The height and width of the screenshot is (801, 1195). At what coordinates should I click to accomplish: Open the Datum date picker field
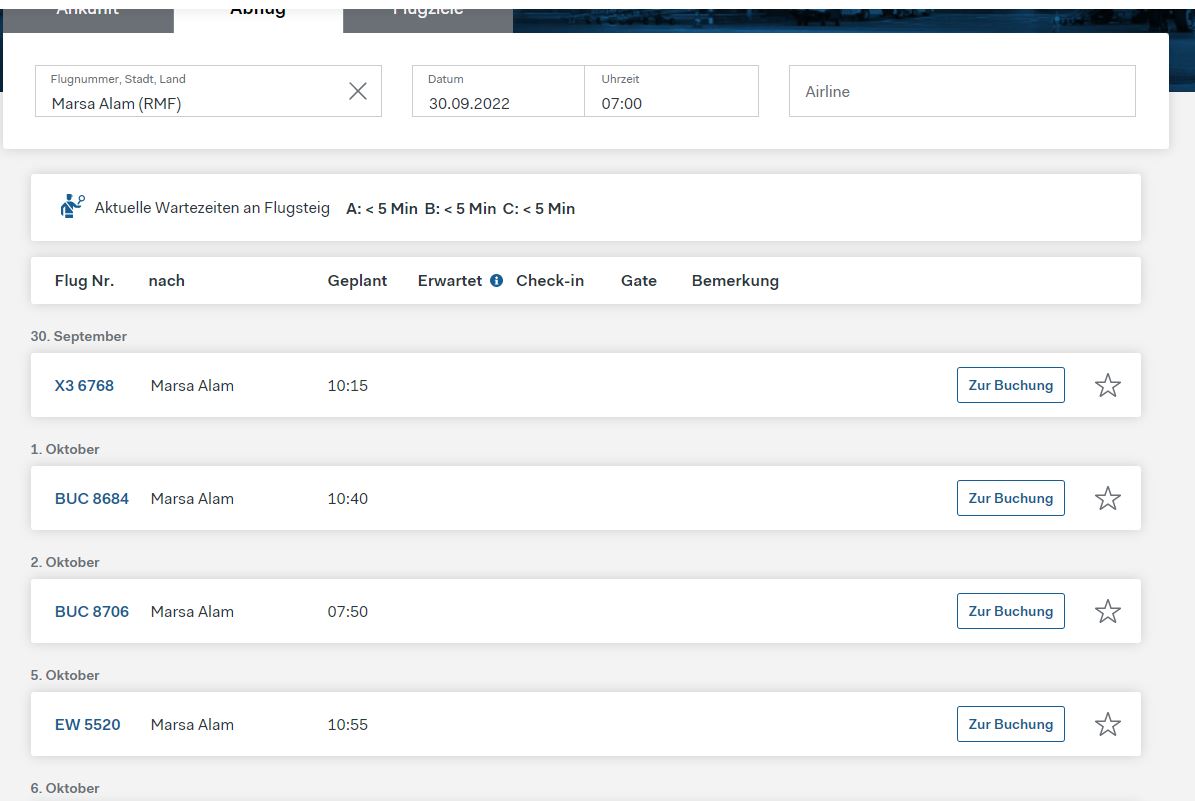[498, 92]
